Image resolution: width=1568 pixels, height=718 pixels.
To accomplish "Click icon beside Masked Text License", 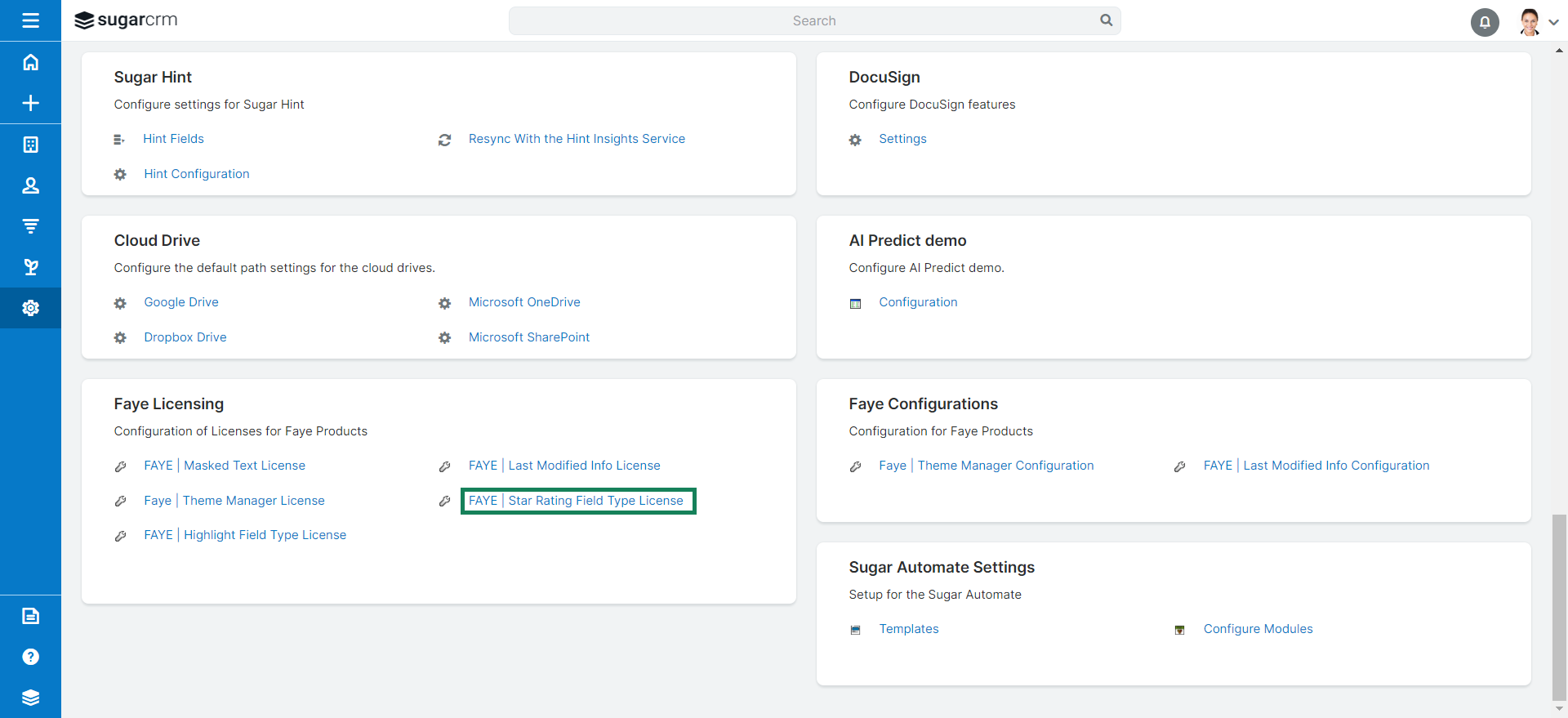I will tap(120, 466).
